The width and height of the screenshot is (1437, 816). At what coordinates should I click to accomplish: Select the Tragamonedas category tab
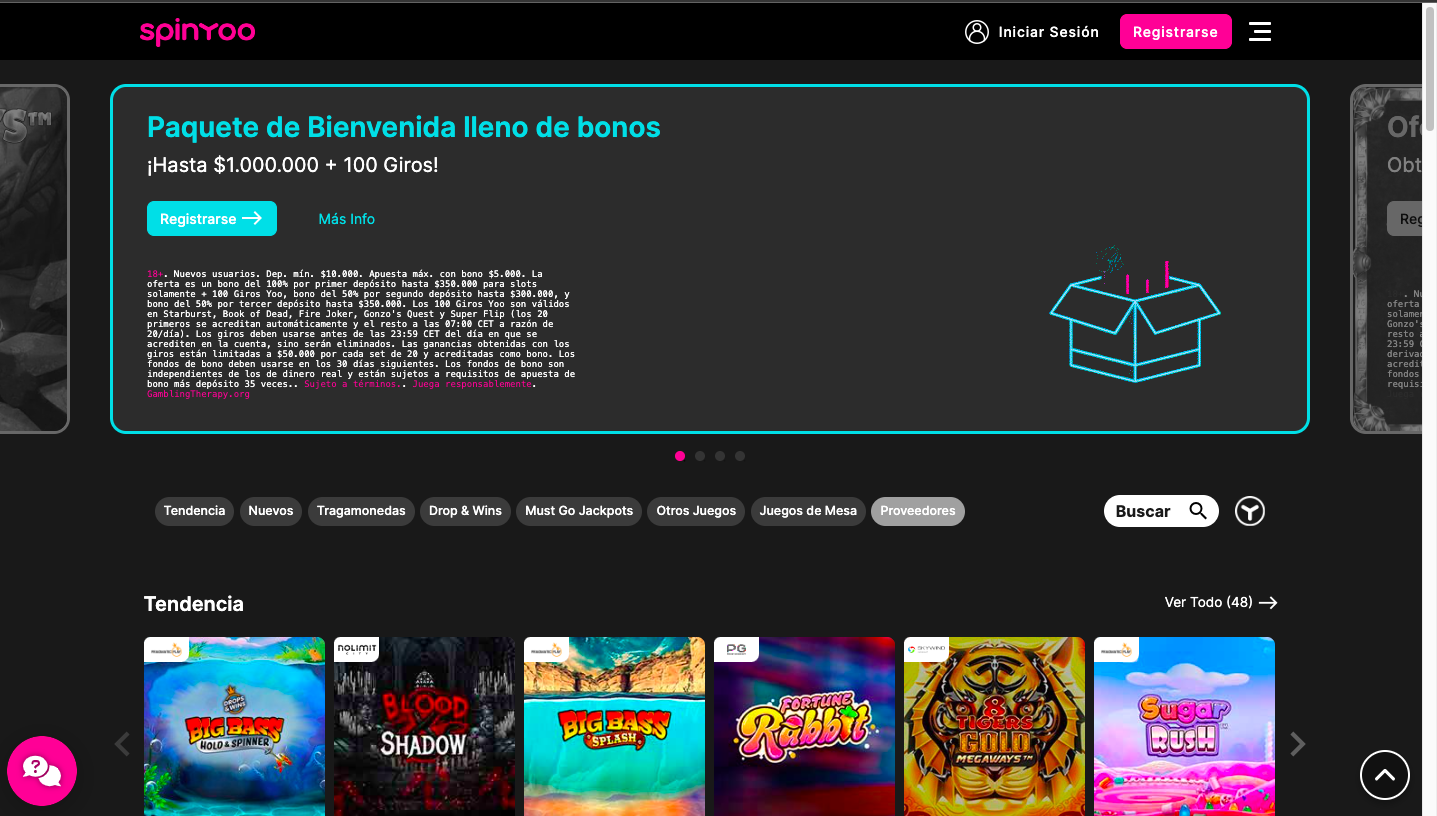[361, 511]
